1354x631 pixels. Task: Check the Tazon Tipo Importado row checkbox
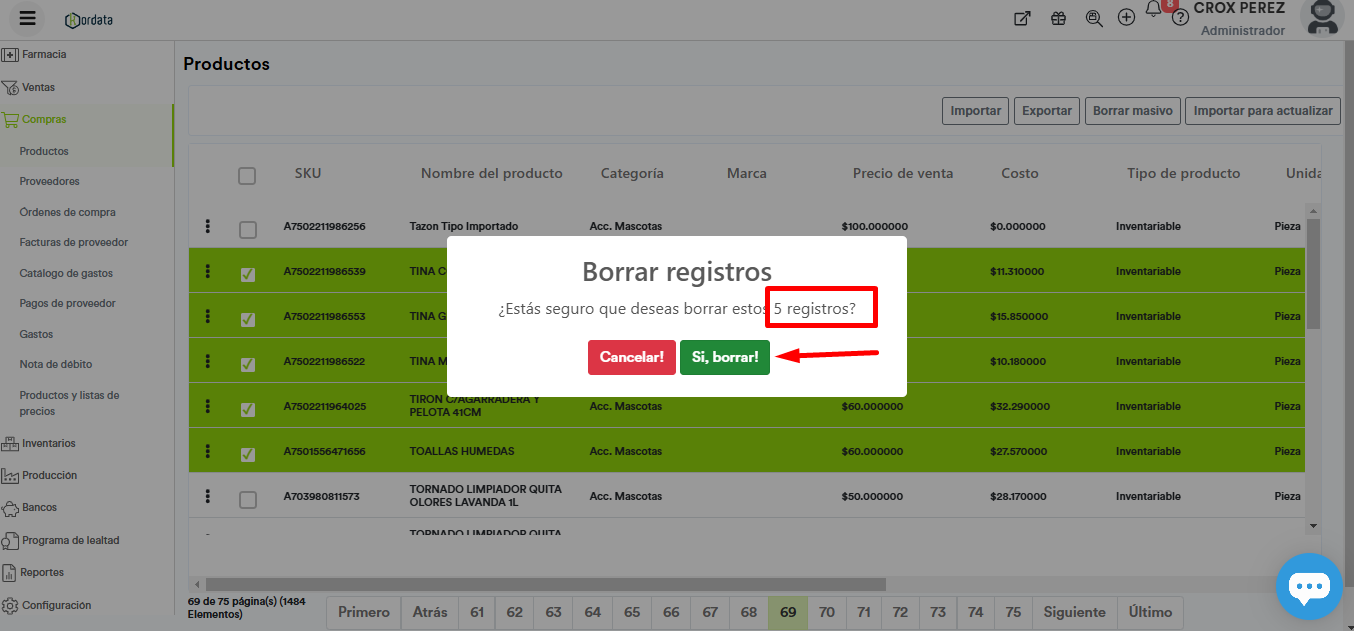[x=248, y=230]
